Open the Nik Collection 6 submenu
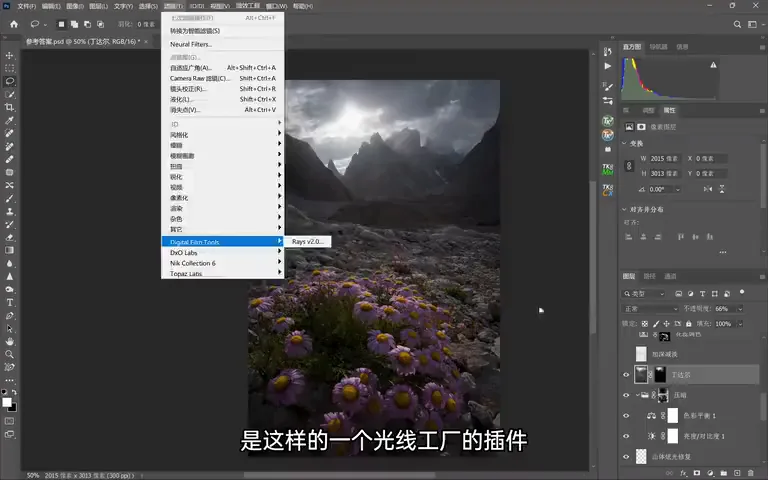The image size is (768, 480). (x=223, y=263)
